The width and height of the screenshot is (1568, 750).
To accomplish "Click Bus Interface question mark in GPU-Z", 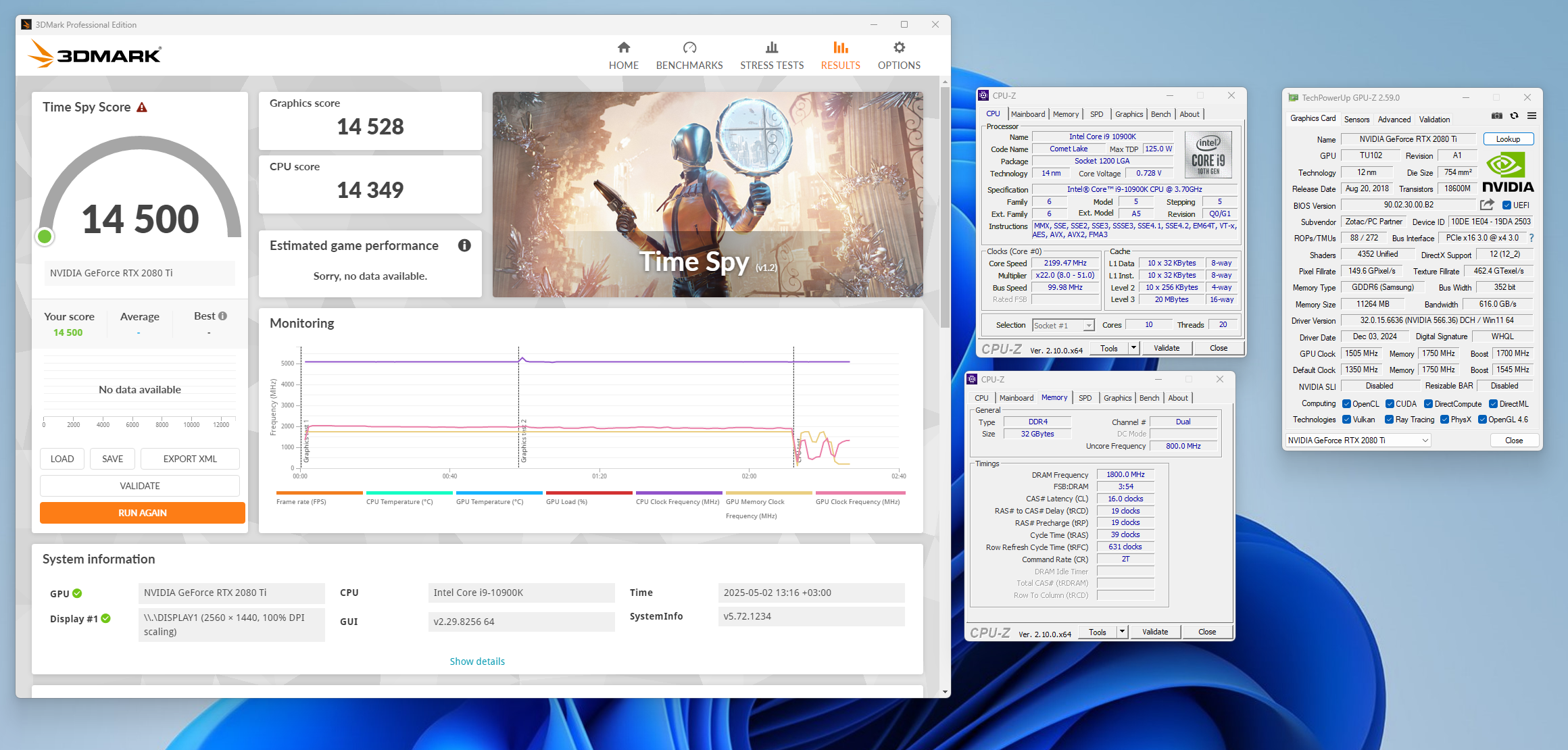I will click(1532, 238).
